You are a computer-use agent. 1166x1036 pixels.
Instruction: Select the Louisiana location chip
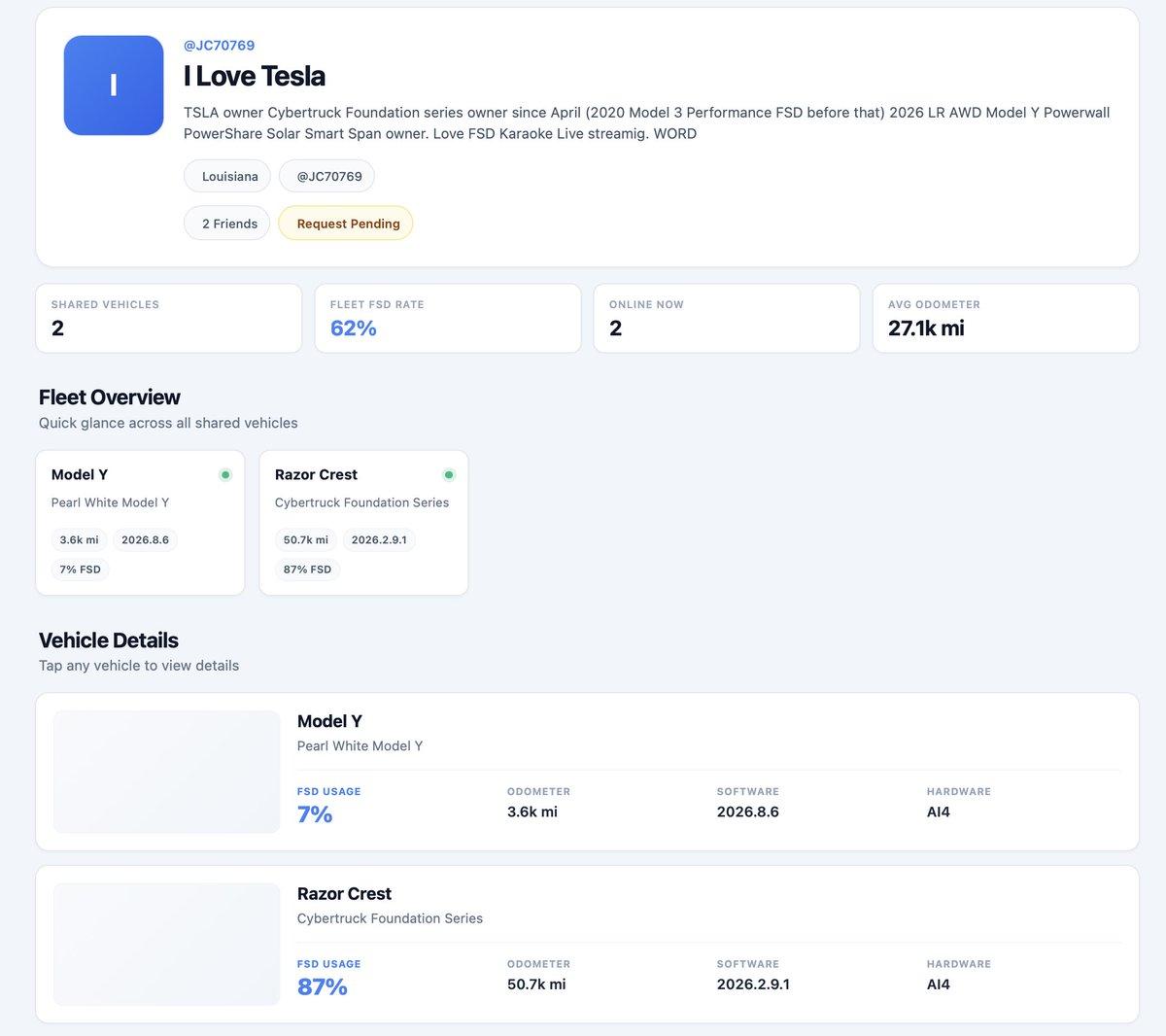(227, 176)
